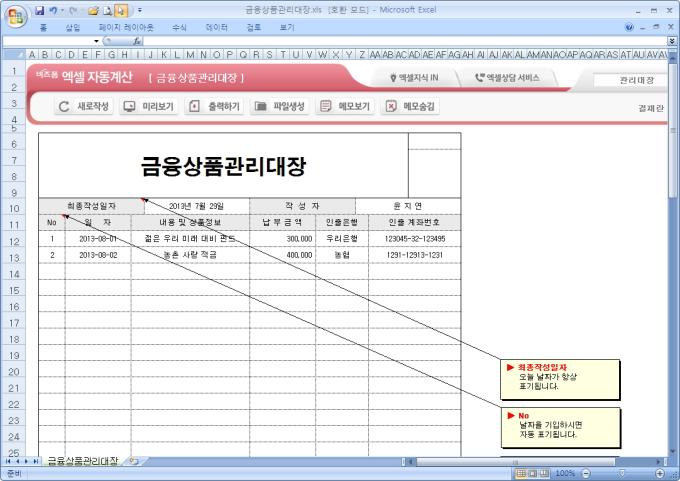Open the 엑셀지식 IN tab
The width and height of the screenshot is (680, 481).
pos(414,78)
